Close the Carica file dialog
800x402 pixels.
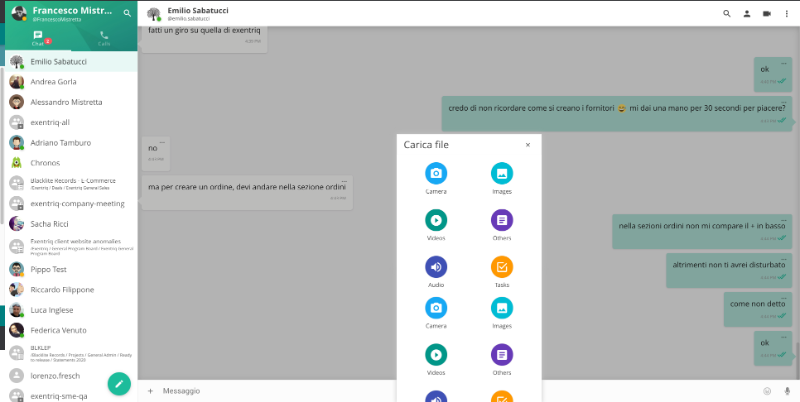coord(528,145)
